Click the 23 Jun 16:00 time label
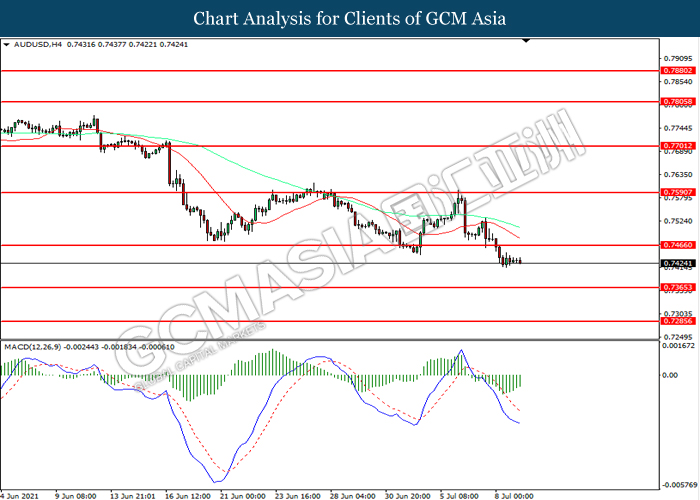 pyautogui.click(x=297, y=496)
